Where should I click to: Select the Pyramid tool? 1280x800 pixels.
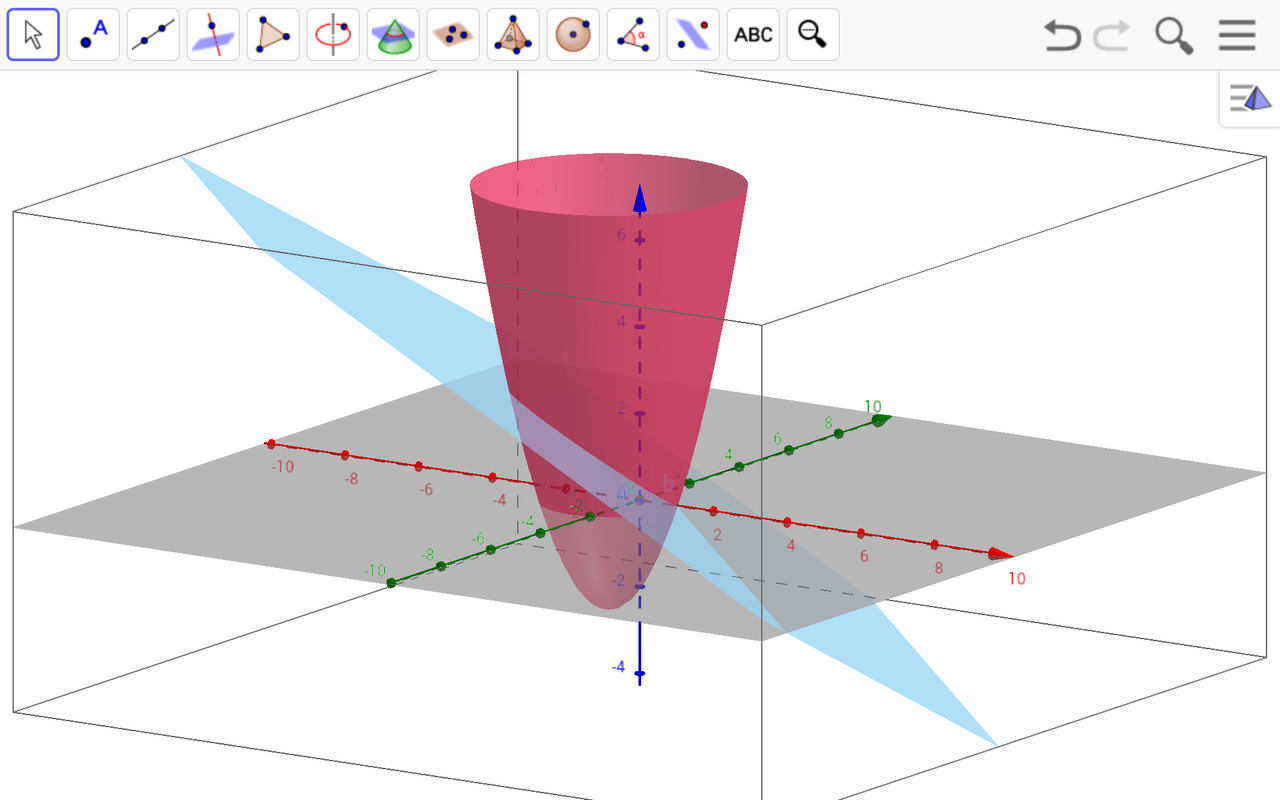512,34
